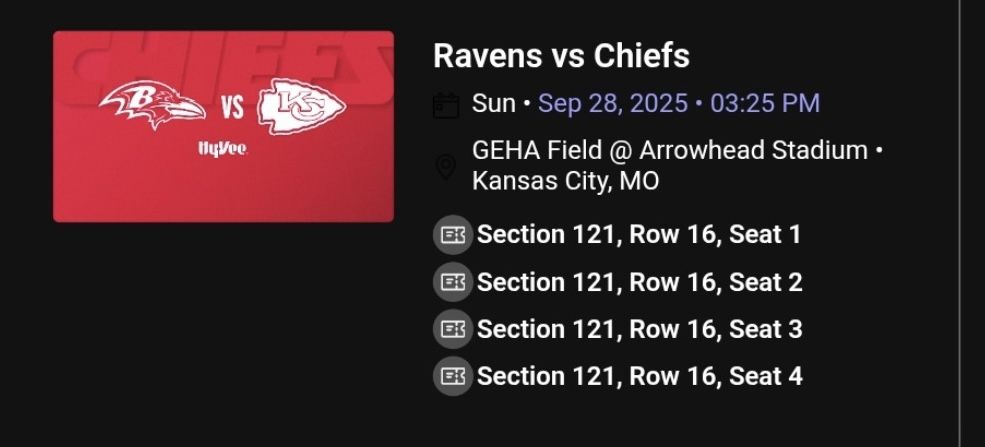This screenshot has height=447, width=985.
Task: Click the calendar icon beside the date
Action: click(446, 105)
